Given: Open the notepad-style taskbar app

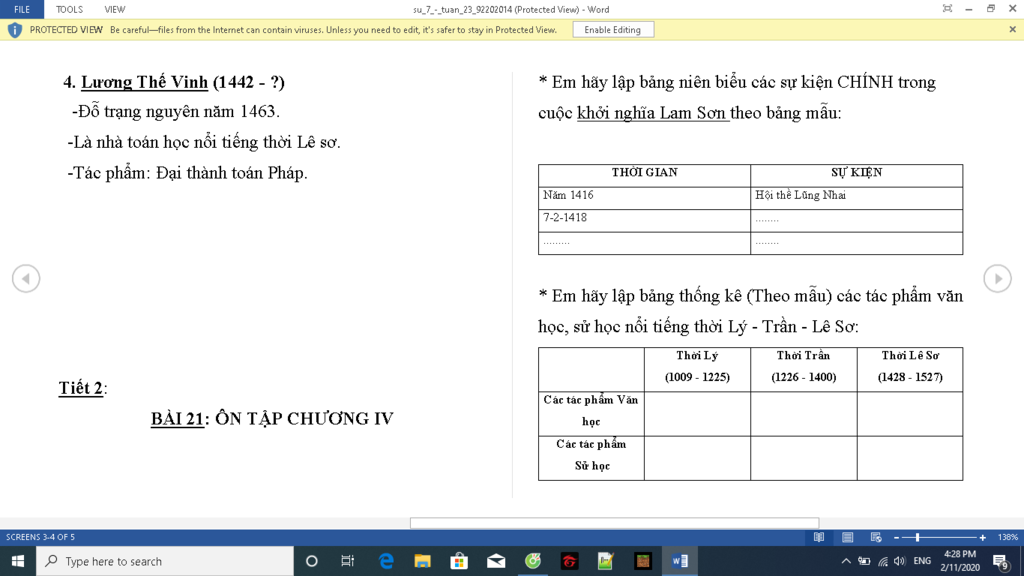Looking at the screenshot, I should pos(606,561).
